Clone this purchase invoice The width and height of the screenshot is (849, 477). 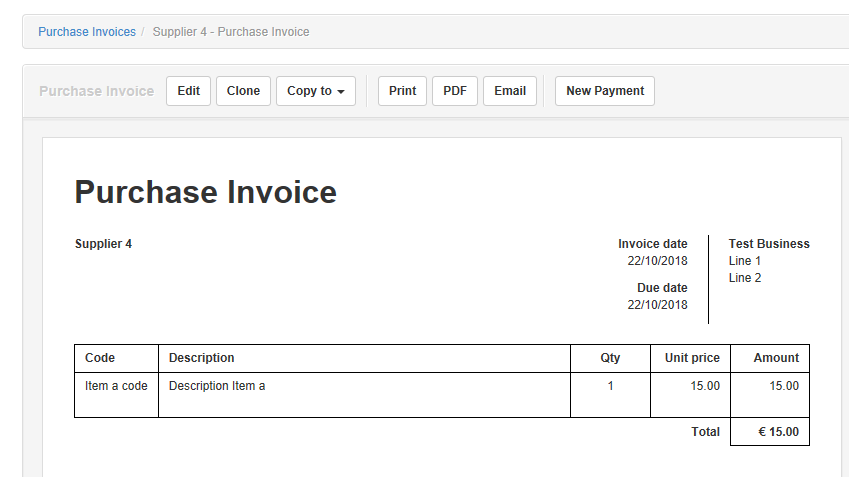point(243,91)
